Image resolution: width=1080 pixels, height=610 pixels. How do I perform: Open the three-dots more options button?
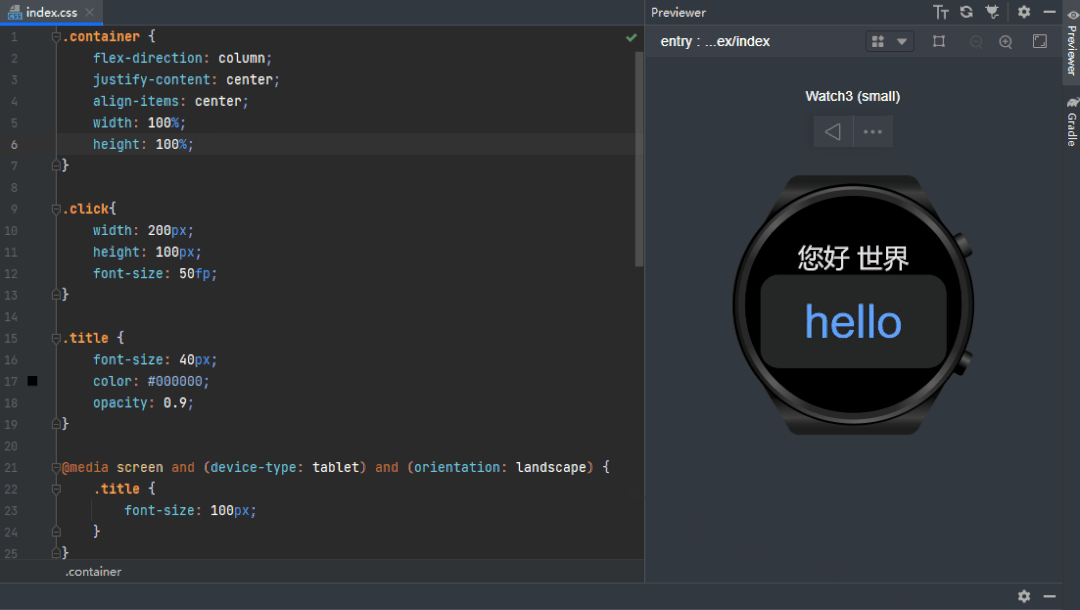(873, 132)
